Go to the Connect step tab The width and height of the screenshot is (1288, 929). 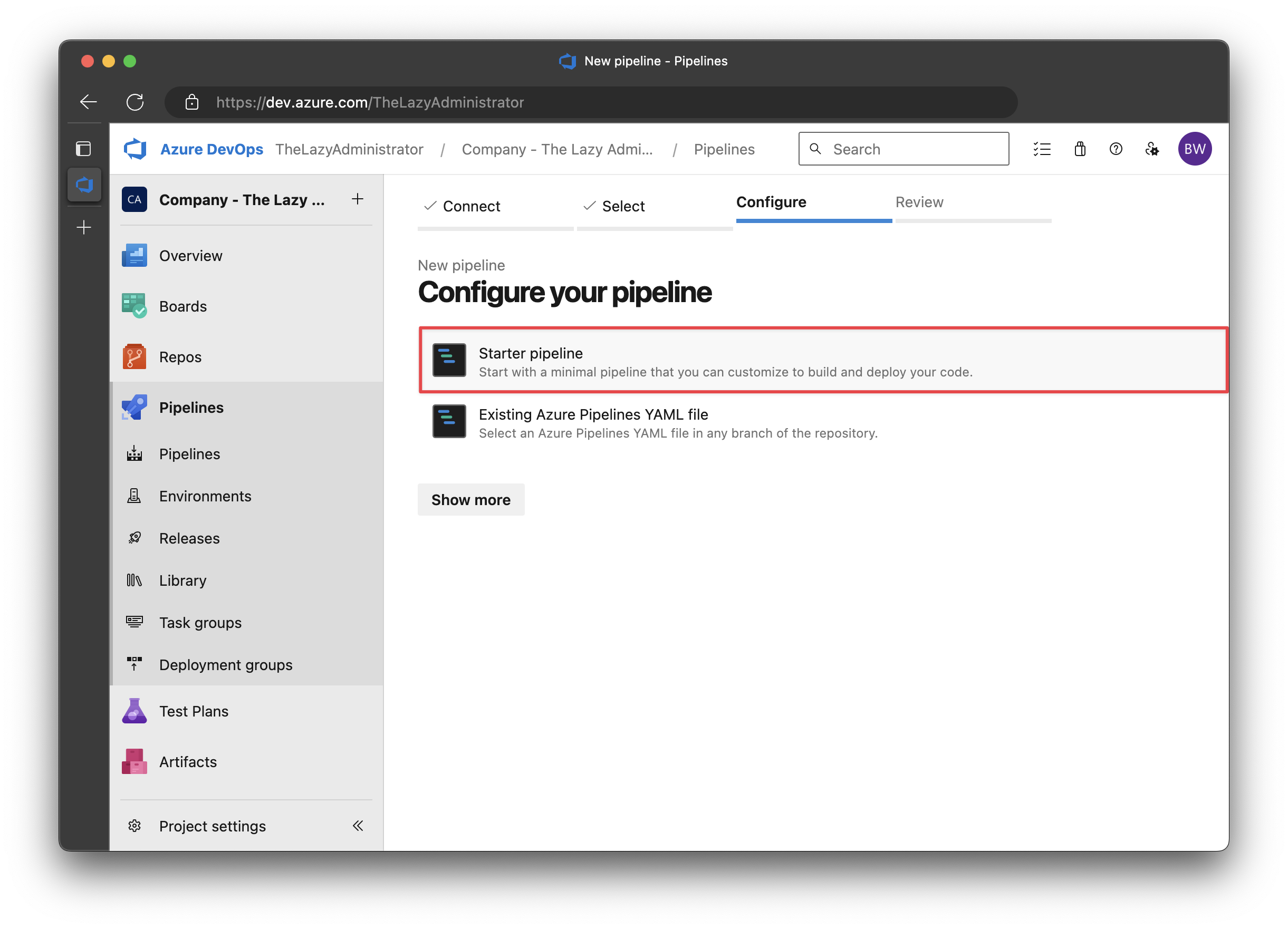[495, 209]
